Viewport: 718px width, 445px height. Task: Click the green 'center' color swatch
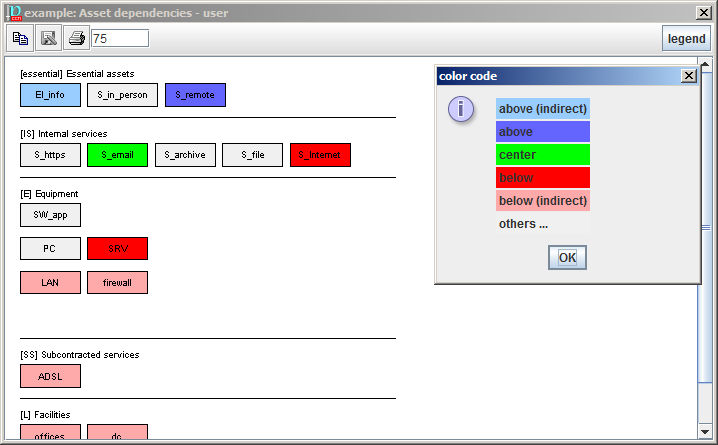click(x=543, y=155)
